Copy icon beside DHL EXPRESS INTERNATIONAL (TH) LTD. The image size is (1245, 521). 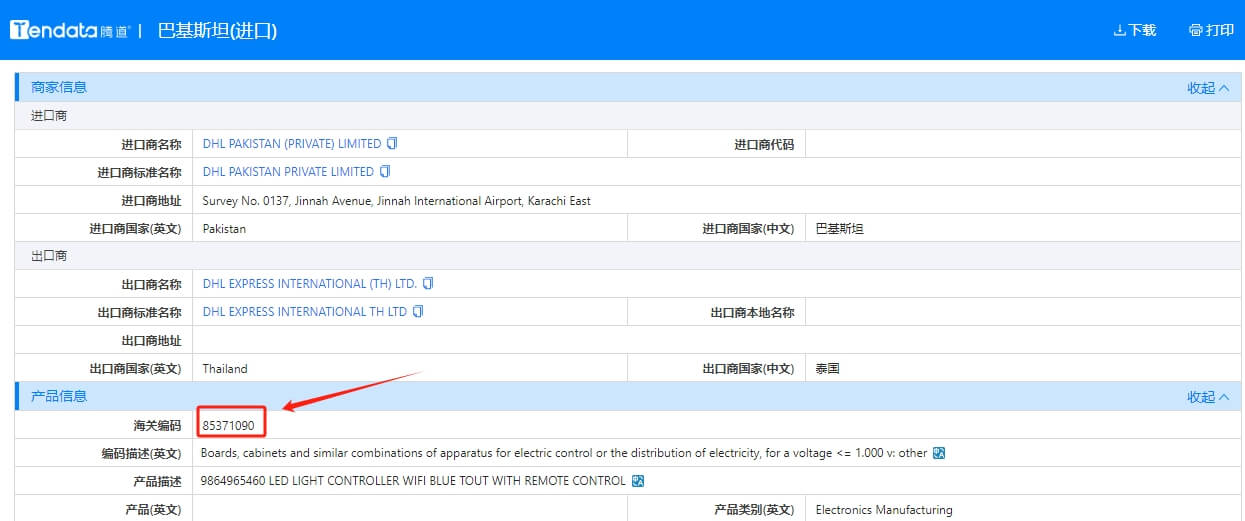[x=428, y=284]
